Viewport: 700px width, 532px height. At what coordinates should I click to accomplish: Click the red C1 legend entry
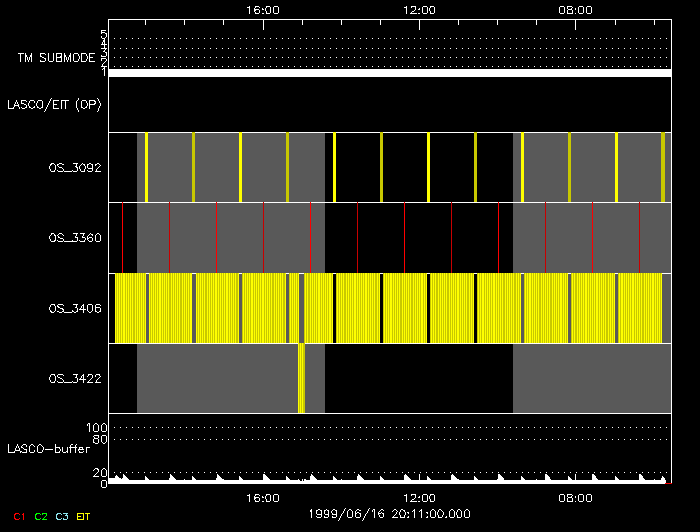[18, 515]
